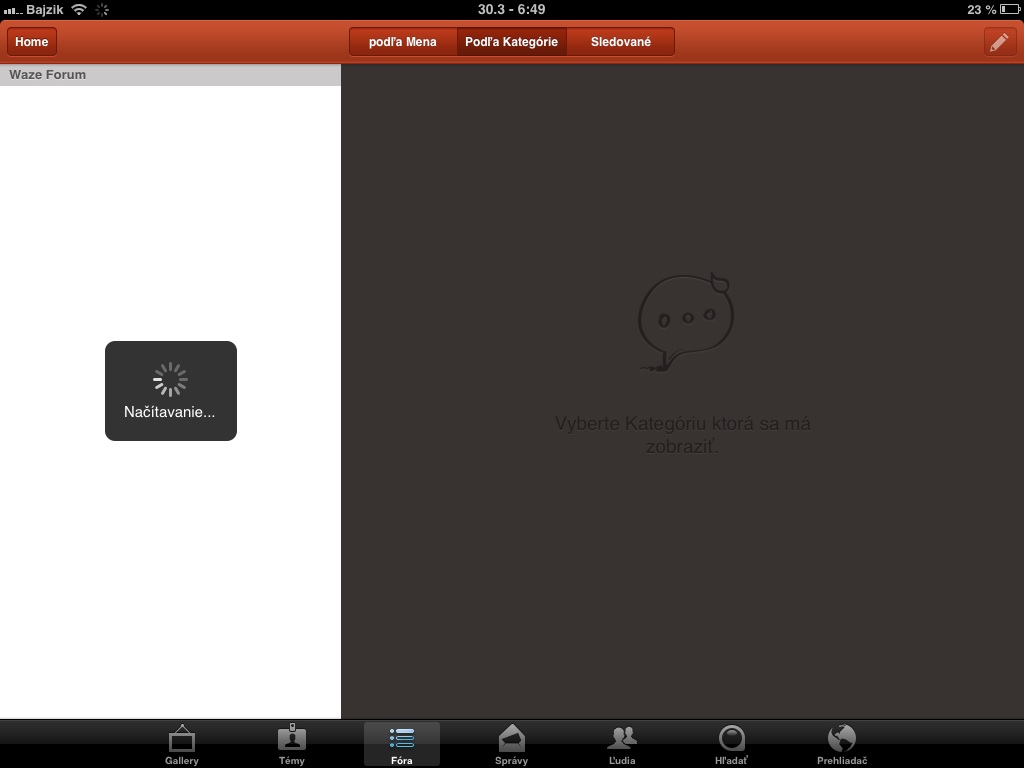Open the Prehliadač globe icon
Viewport: 1024px width, 768px height.
pyautogui.click(x=842, y=739)
